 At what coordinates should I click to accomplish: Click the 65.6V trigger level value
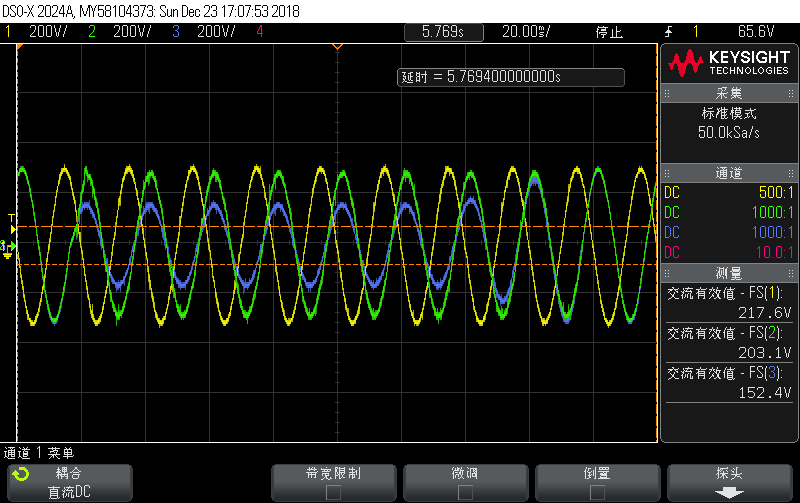click(757, 32)
